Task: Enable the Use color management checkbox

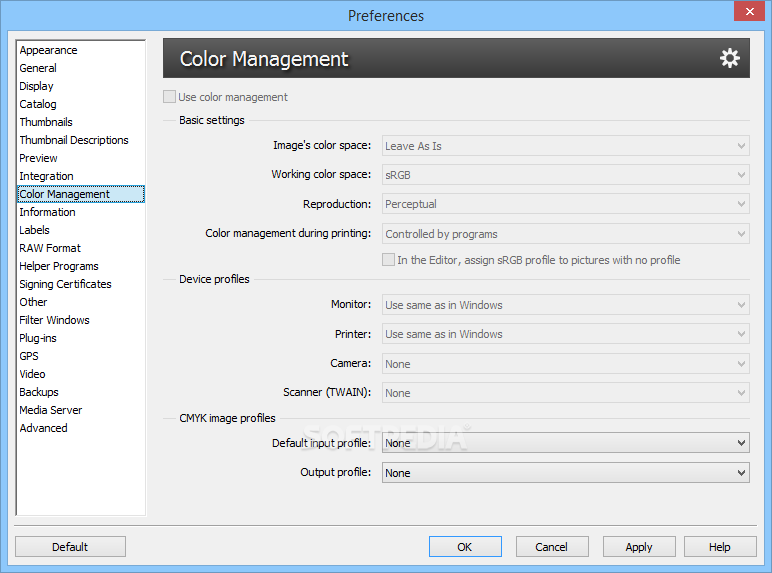Action: click(x=170, y=97)
